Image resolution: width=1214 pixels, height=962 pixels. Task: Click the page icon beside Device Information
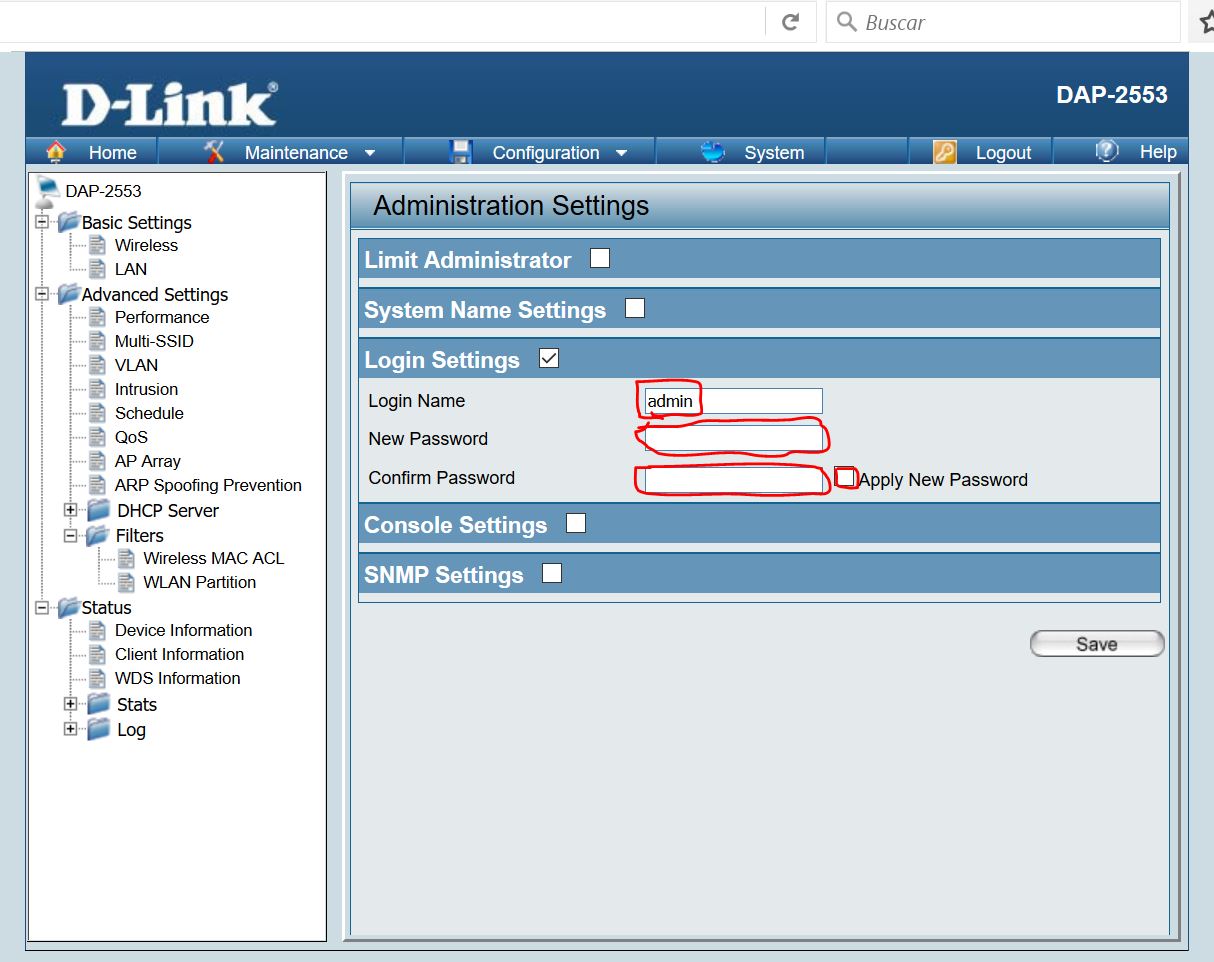point(97,630)
